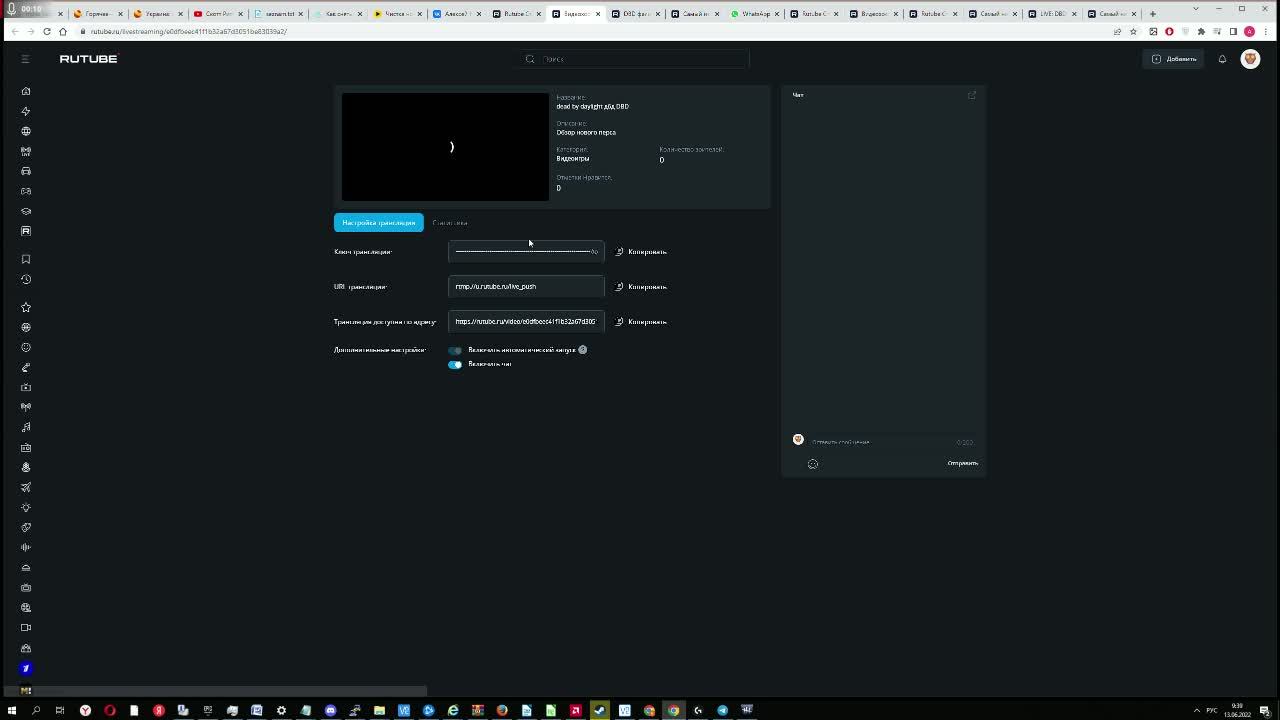
Task: Open the gamepad category in the sidebar
Action: click(26, 191)
